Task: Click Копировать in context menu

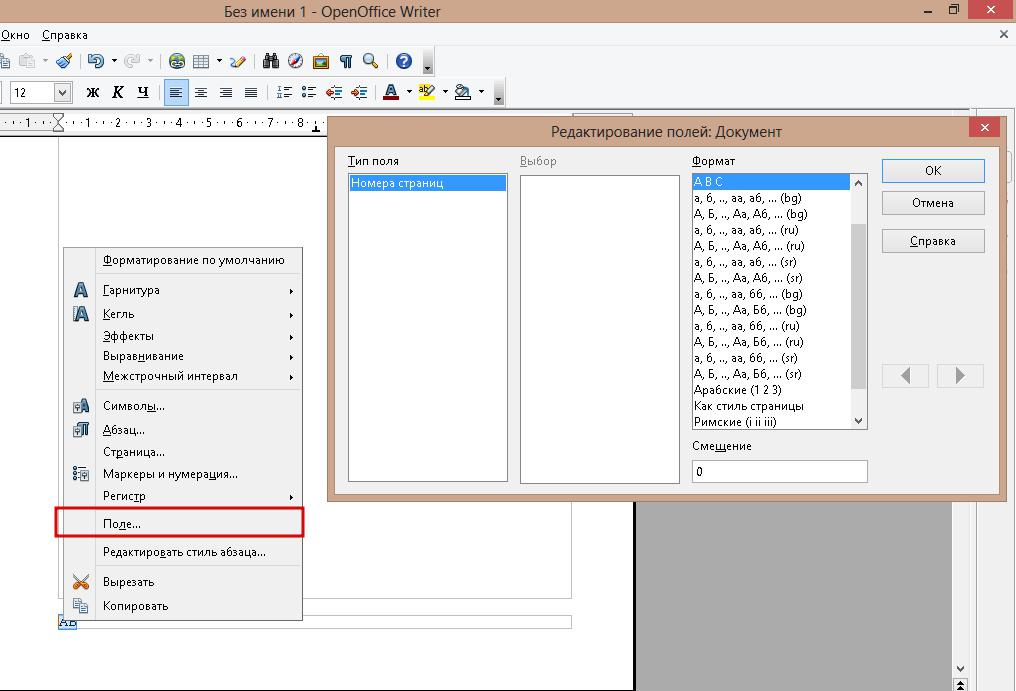Action: pyautogui.click(x=193, y=606)
